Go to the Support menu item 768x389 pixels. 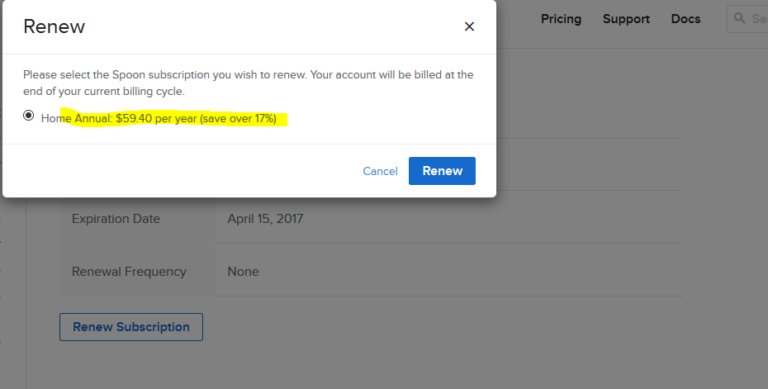click(x=626, y=19)
